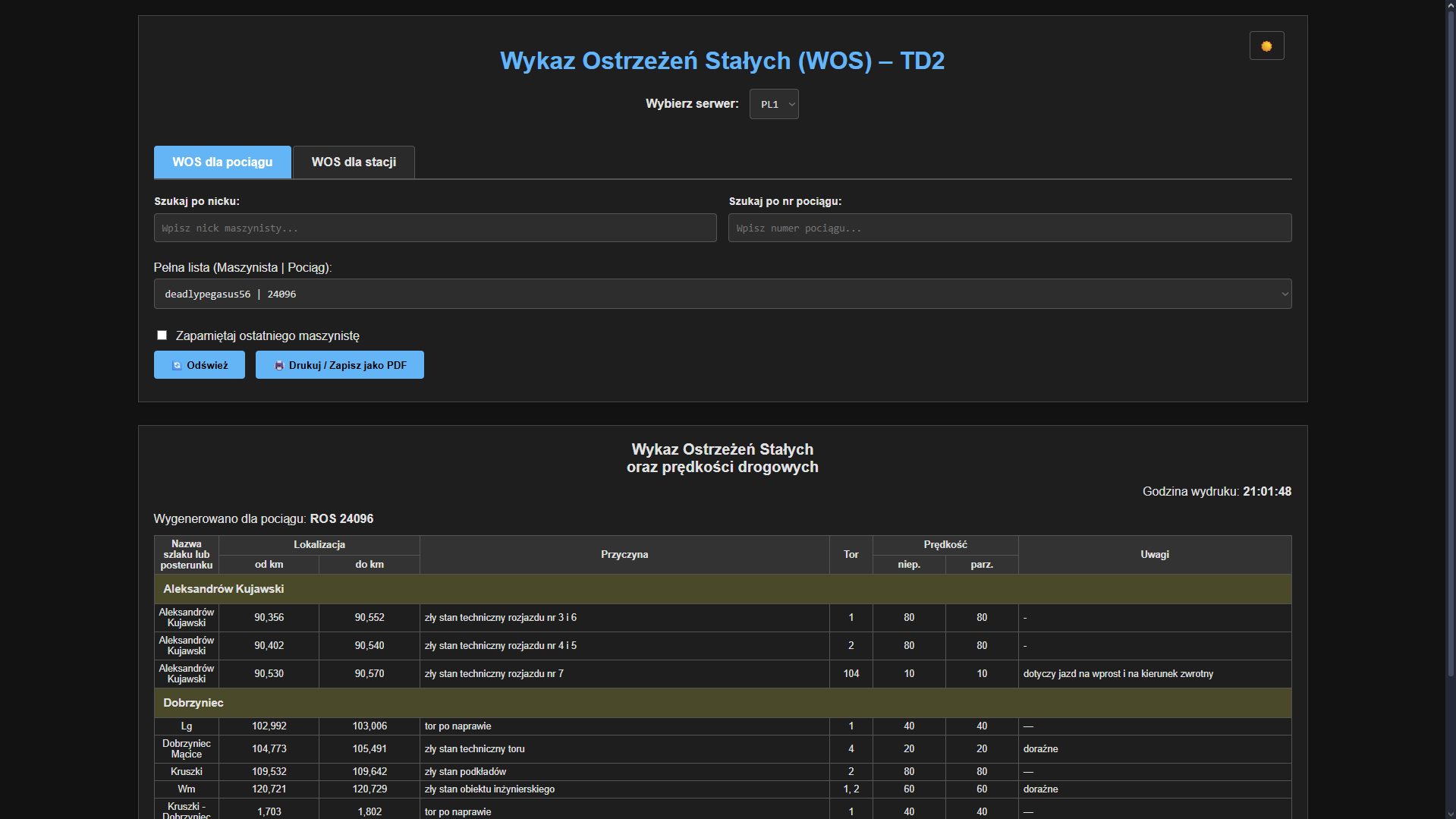Expand the Maszynista | Pociąg full list
This screenshot has width=1456, height=819.
[x=722, y=294]
